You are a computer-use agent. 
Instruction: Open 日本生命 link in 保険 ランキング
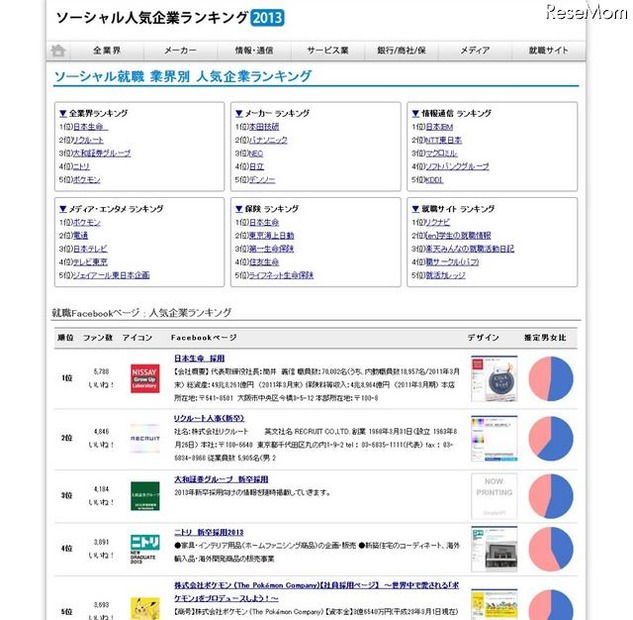click(264, 223)
